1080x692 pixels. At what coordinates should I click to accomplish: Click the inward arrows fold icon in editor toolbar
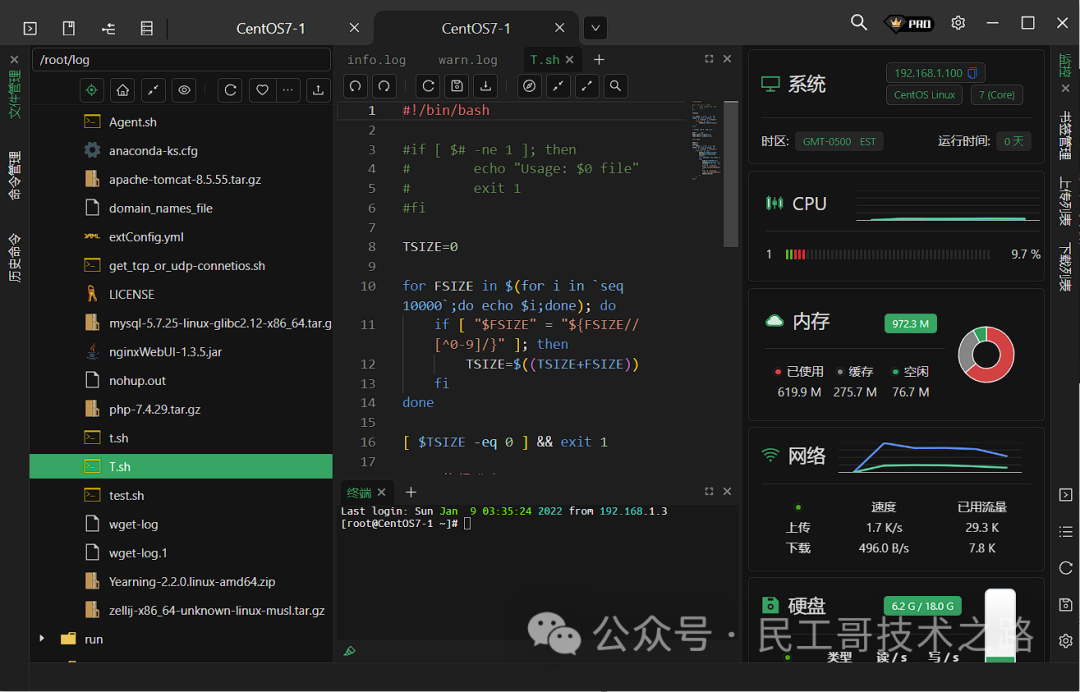pyautogui.click(x=558, y=86)
